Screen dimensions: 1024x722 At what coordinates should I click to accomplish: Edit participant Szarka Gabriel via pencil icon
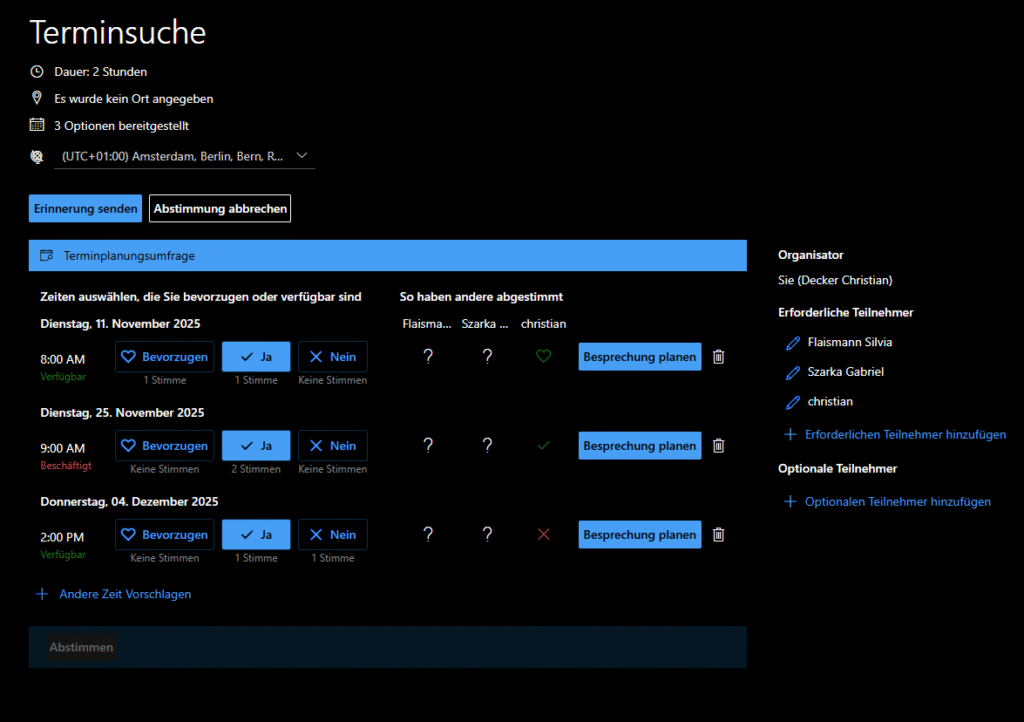pos(792,372)
